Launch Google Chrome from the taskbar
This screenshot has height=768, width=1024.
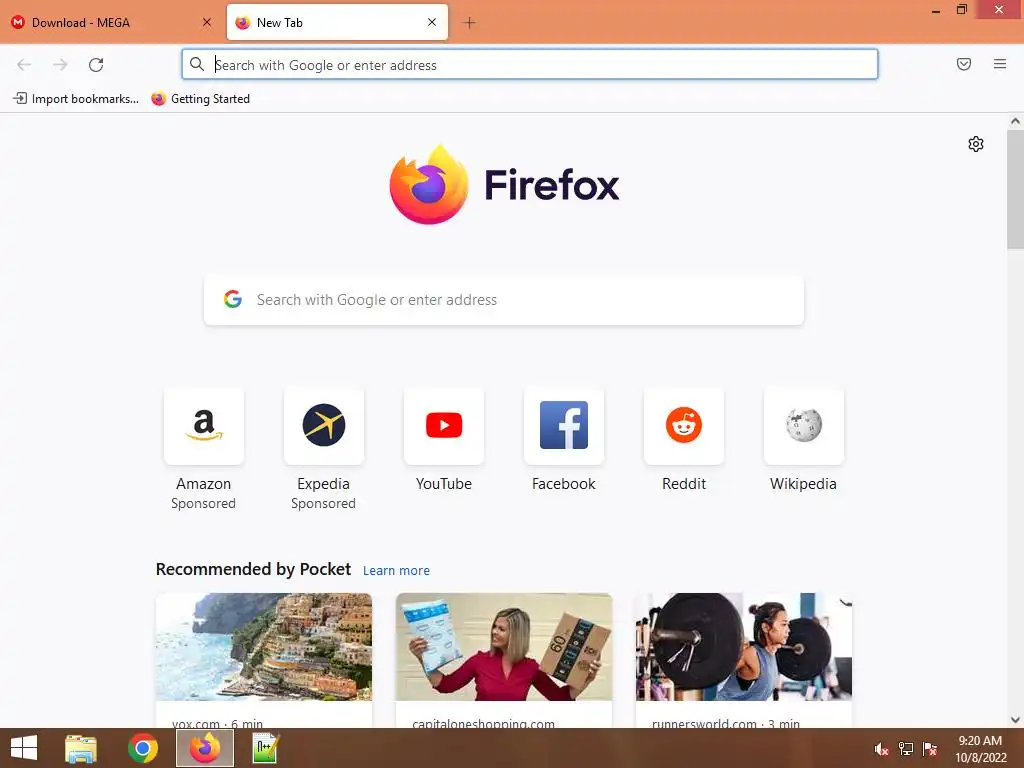click(143, 748)
